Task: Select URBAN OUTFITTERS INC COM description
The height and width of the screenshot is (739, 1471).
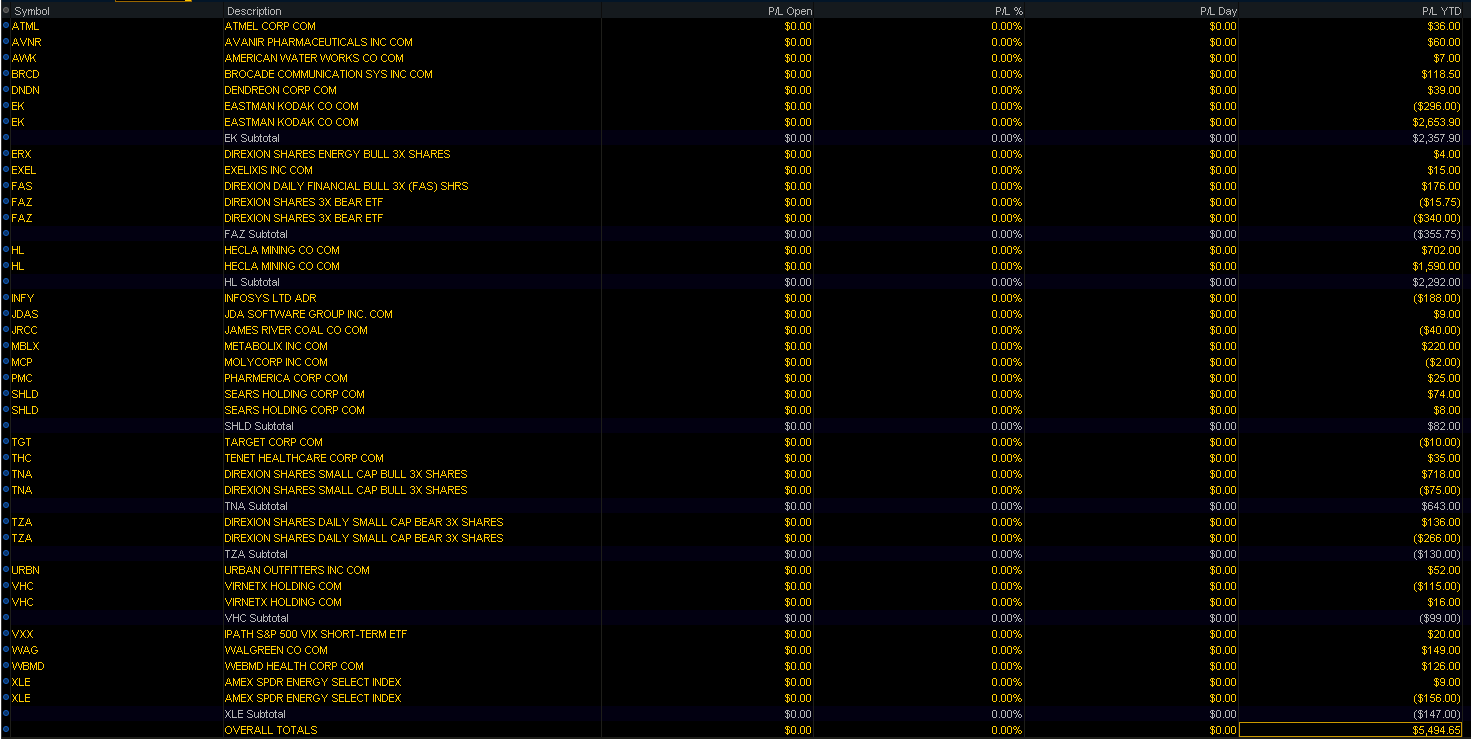Action: click(297, 570)
